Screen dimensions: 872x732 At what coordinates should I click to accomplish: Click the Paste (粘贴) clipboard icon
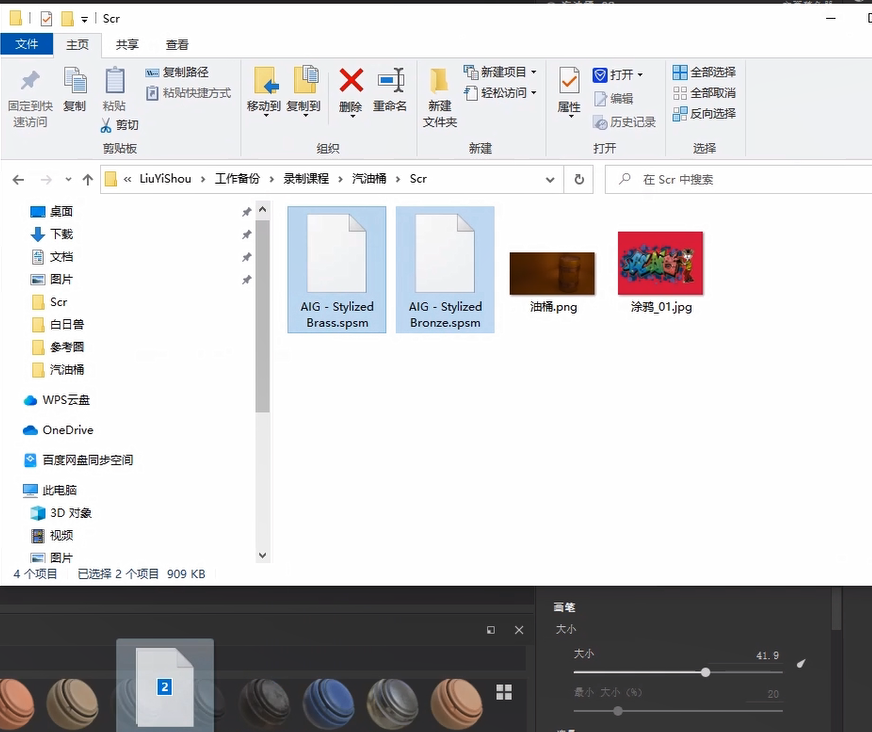point(114,81)
